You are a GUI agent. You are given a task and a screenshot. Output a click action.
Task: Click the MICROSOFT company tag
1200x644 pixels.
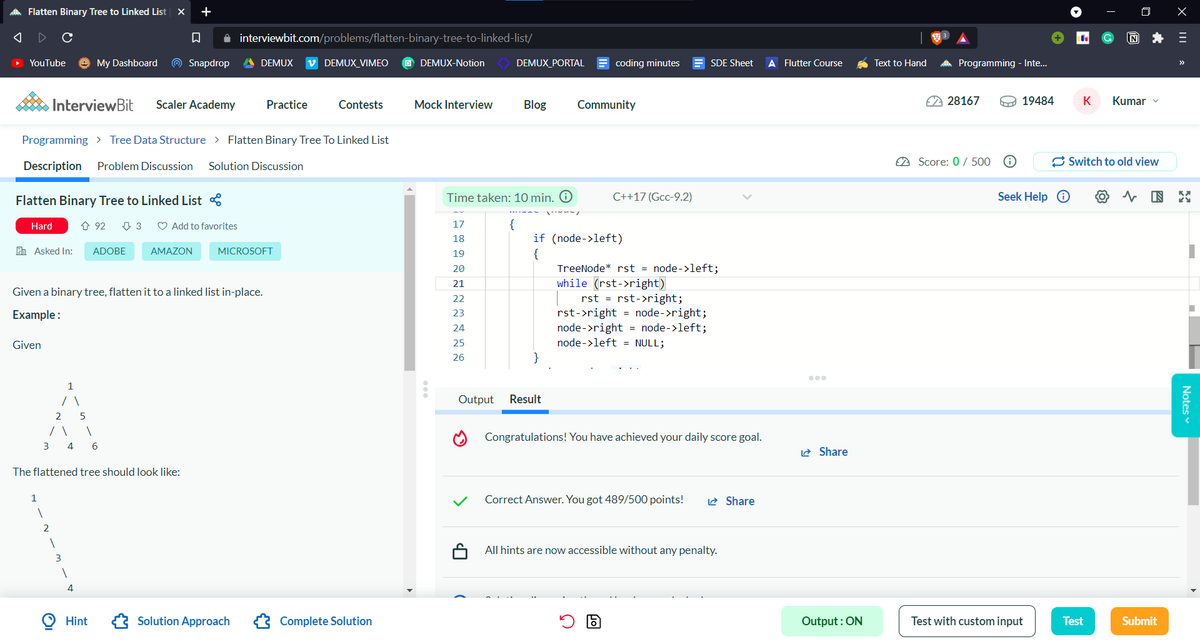point(245,251)
